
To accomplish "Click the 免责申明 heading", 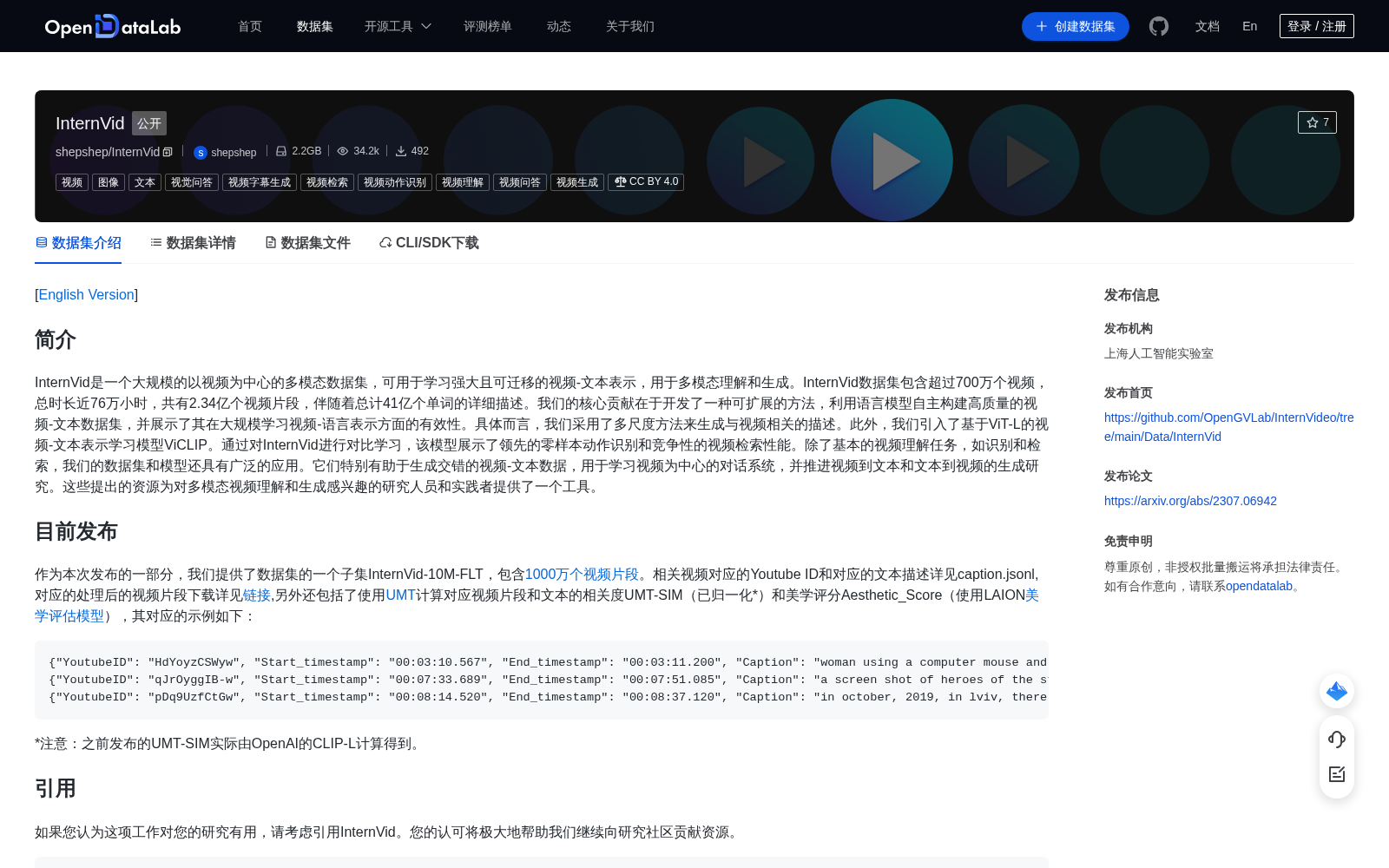I will (x=1129, y=541).
